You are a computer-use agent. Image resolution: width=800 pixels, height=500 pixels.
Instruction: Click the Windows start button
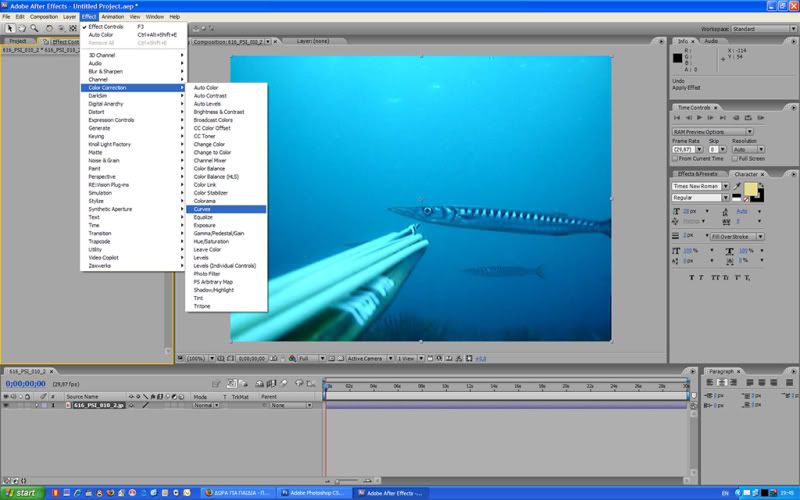click(22, 493)
